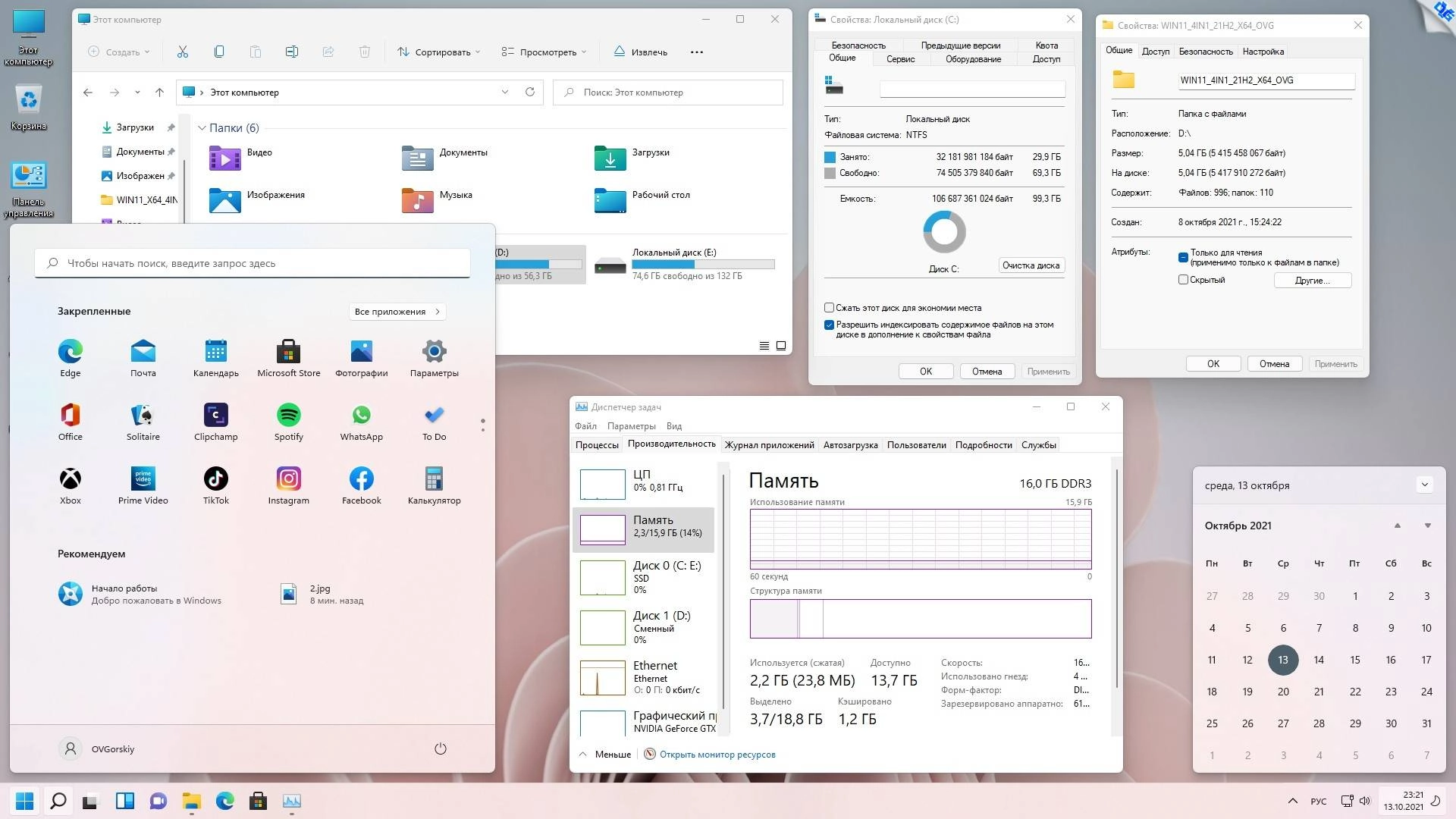Click the cut icon in Explorer toolbar
Screen dimensions: 1456x819
[x=182, y=51]
